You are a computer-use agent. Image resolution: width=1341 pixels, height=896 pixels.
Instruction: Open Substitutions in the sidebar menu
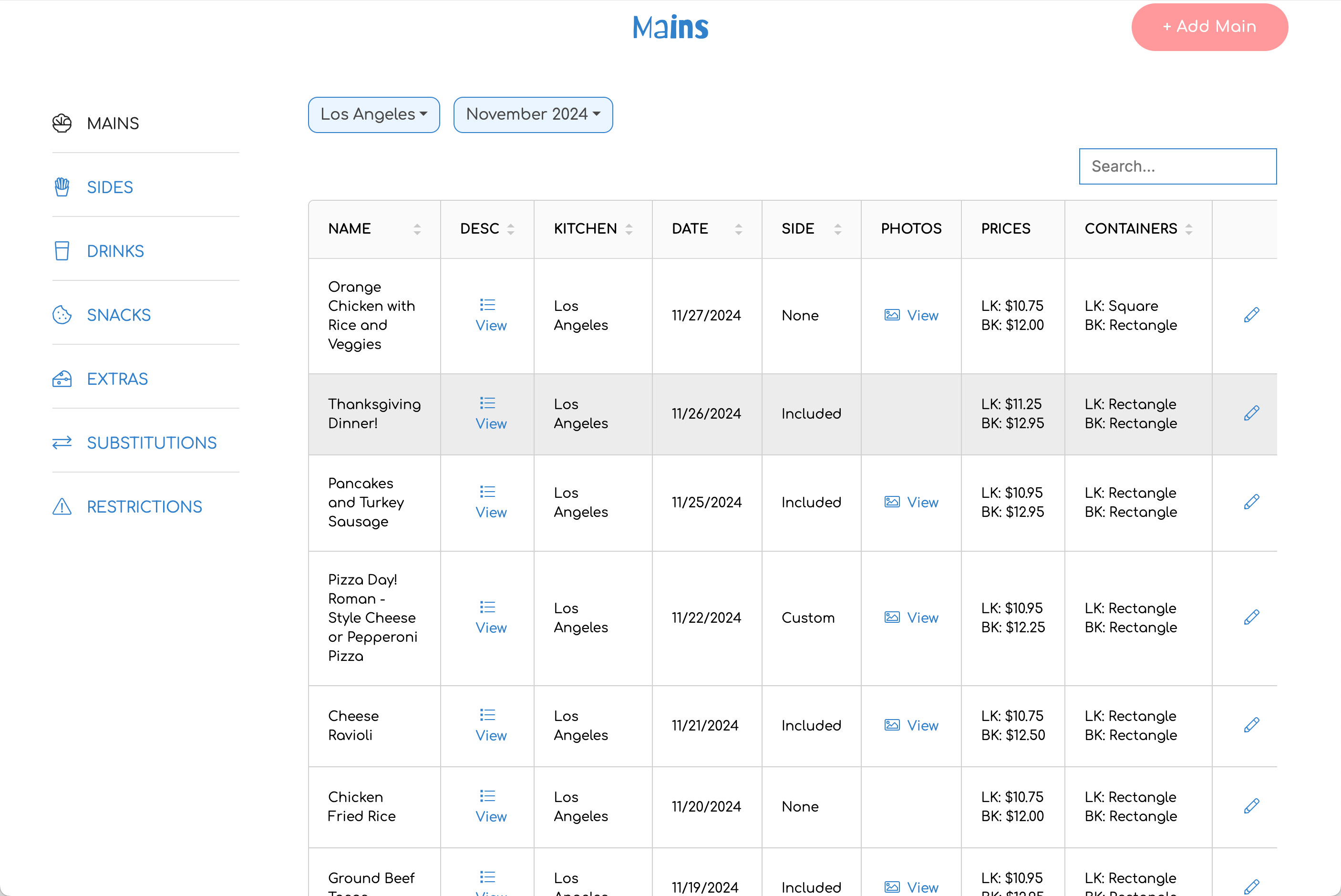(x=152, y=443)
